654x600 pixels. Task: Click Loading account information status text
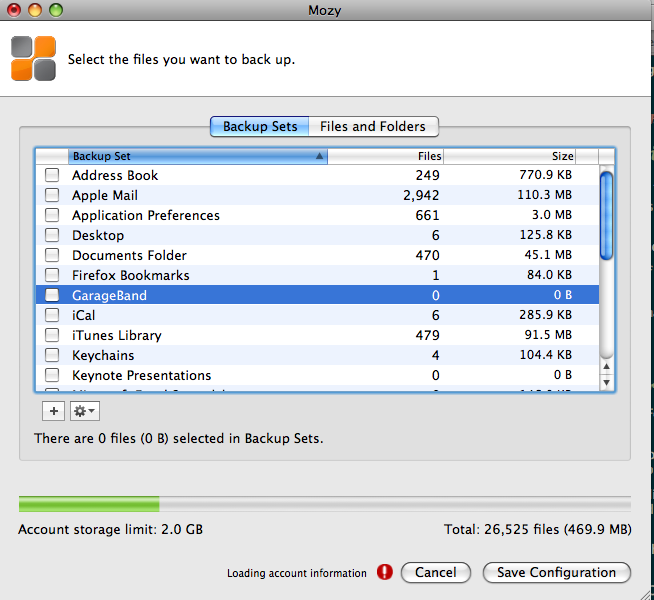(297, 573)
